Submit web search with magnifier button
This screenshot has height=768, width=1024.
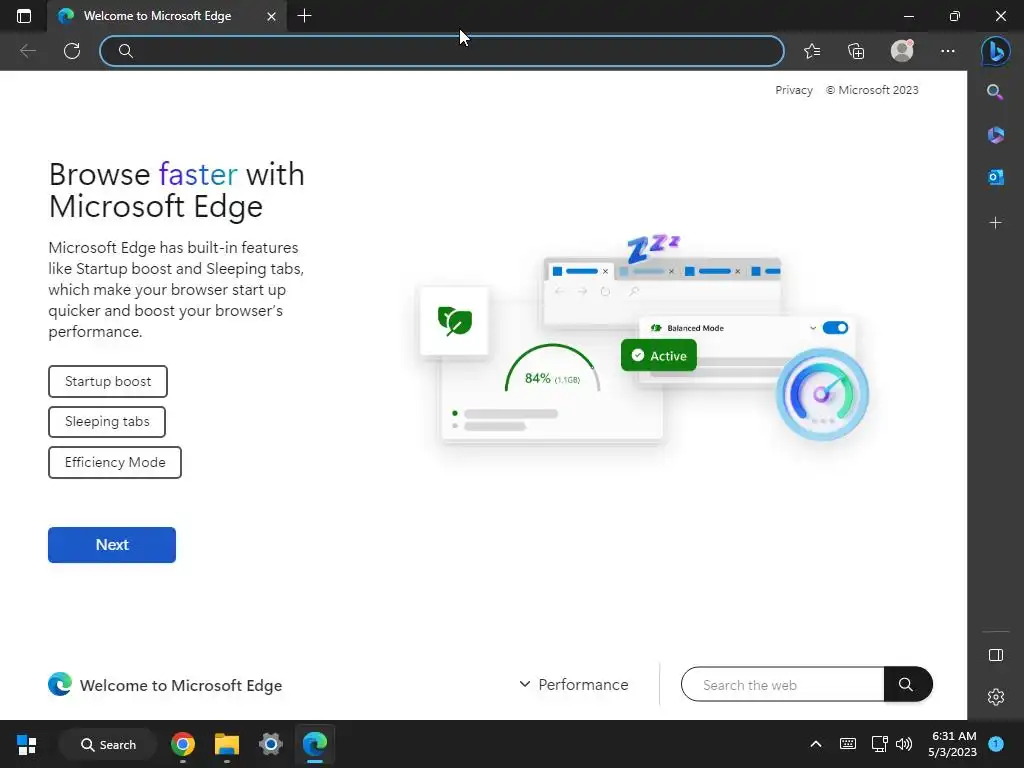tap(907, 684)
